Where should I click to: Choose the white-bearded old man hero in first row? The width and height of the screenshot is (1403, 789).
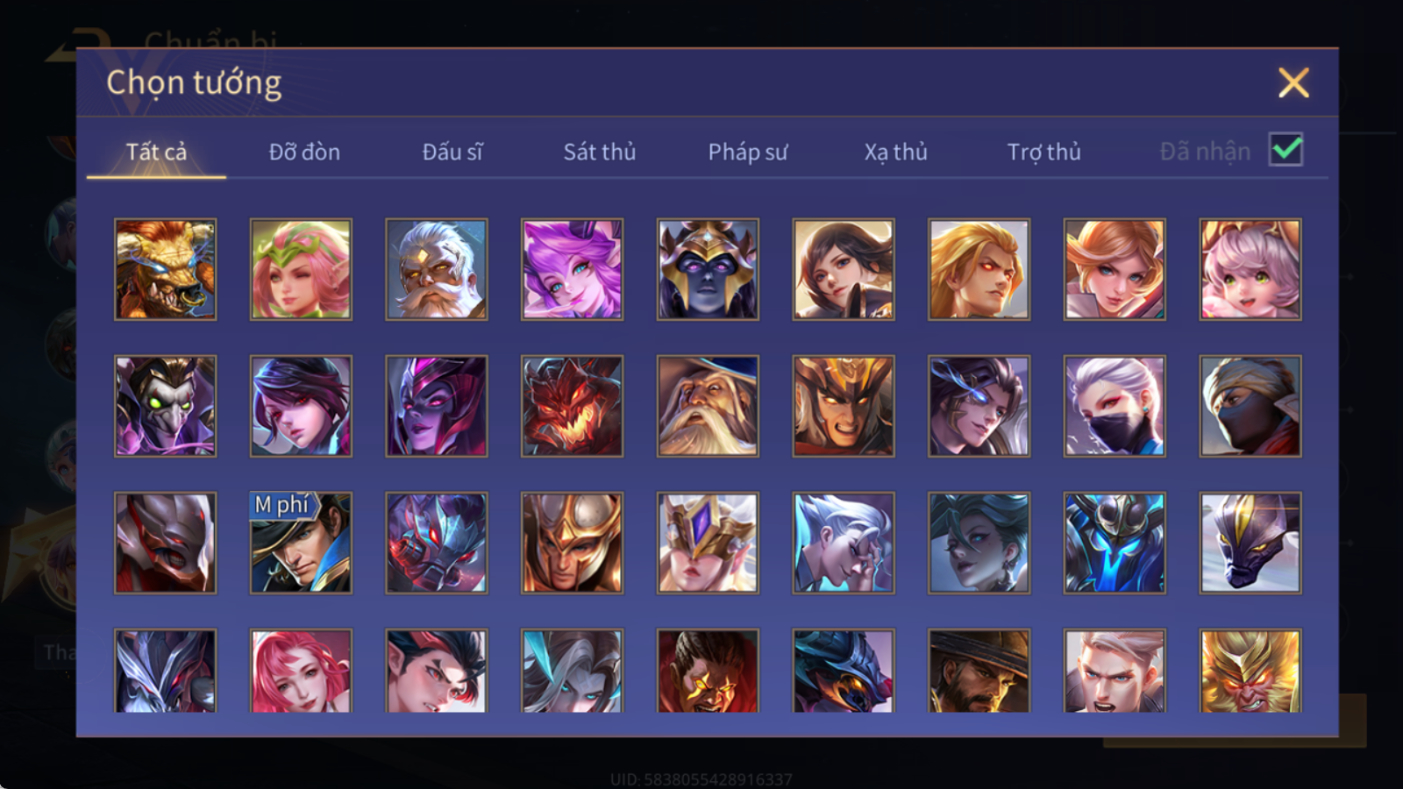tap(436, 270)
